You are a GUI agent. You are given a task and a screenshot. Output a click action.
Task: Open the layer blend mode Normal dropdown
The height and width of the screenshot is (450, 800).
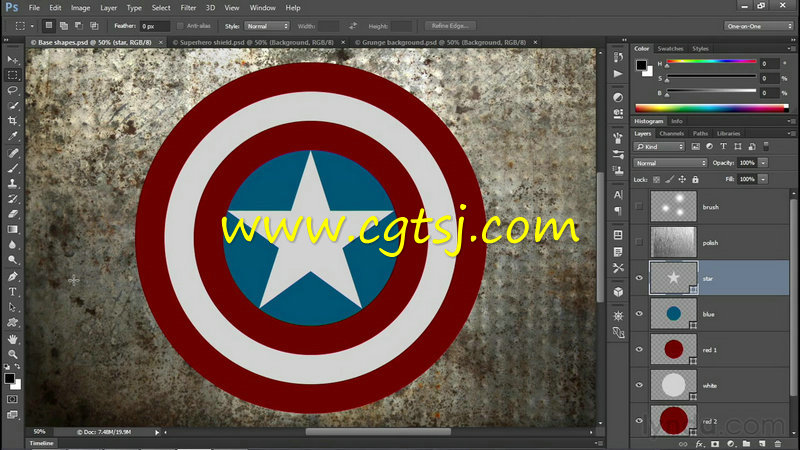[x=670, y=163]
